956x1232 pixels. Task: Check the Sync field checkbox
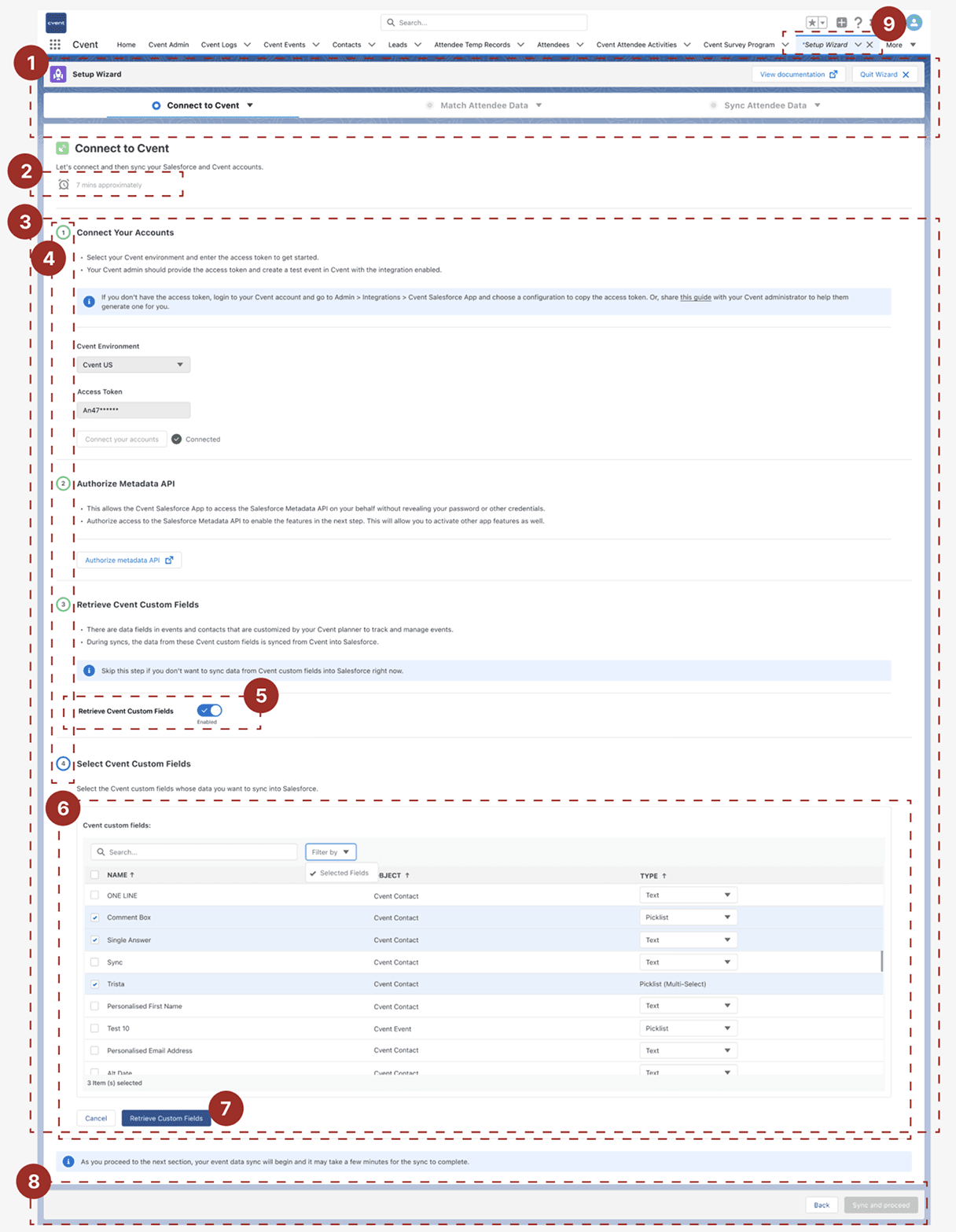point(94,962)
